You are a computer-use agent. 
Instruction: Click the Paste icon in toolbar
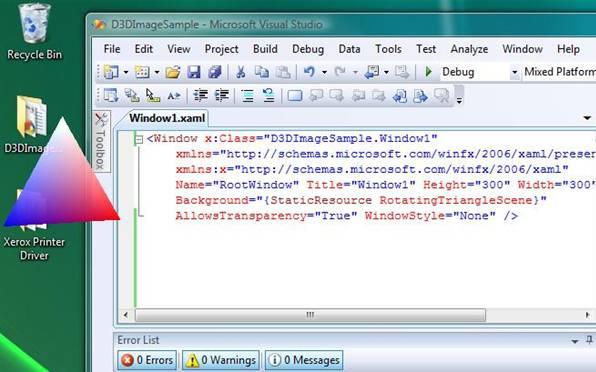point(283,72)
